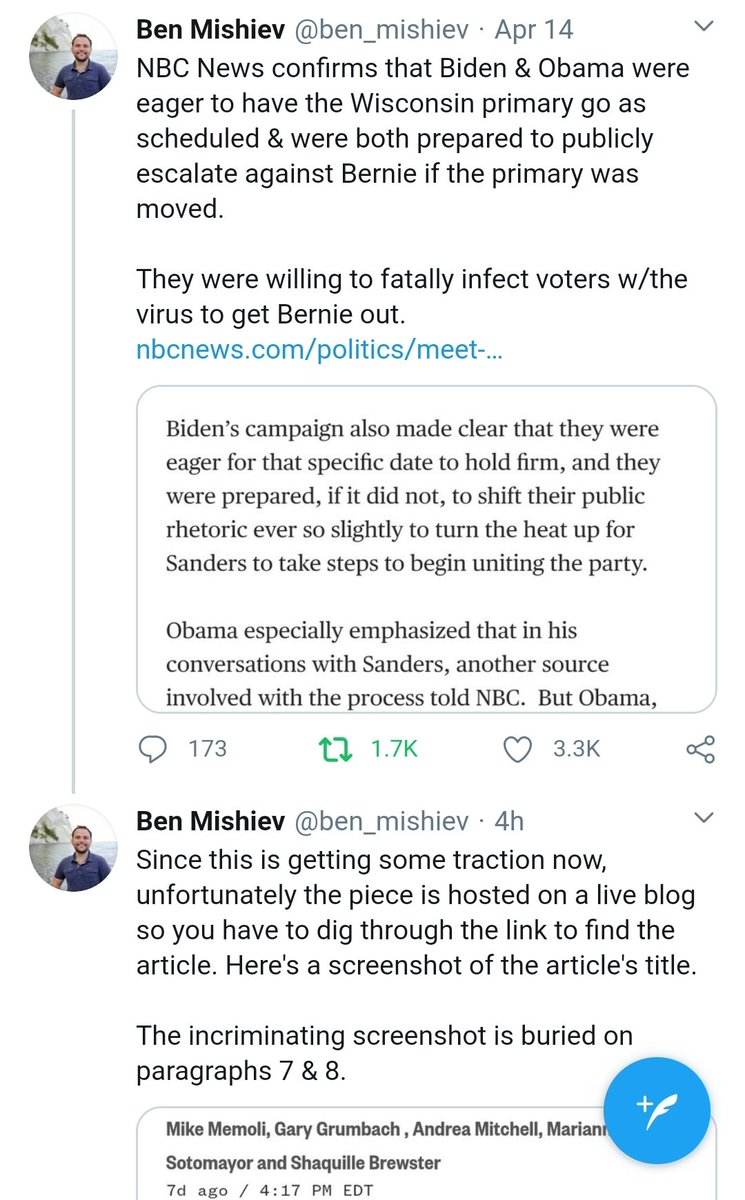
Task: Open the Ben Mishiev name on first tweet
Action: point(210,30)
